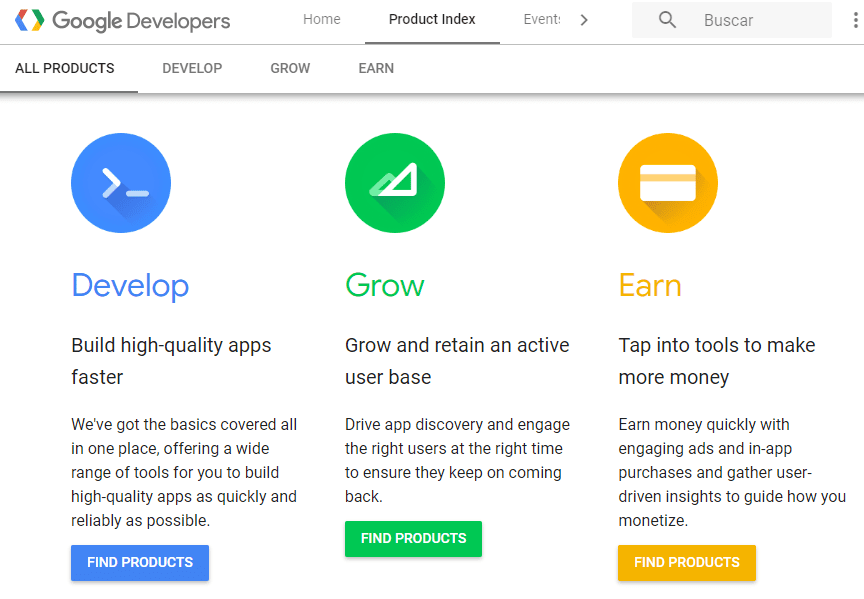Switch to the GROW tab
The width and height of the screenshot is (864, 599).
(x=290, y=68)
